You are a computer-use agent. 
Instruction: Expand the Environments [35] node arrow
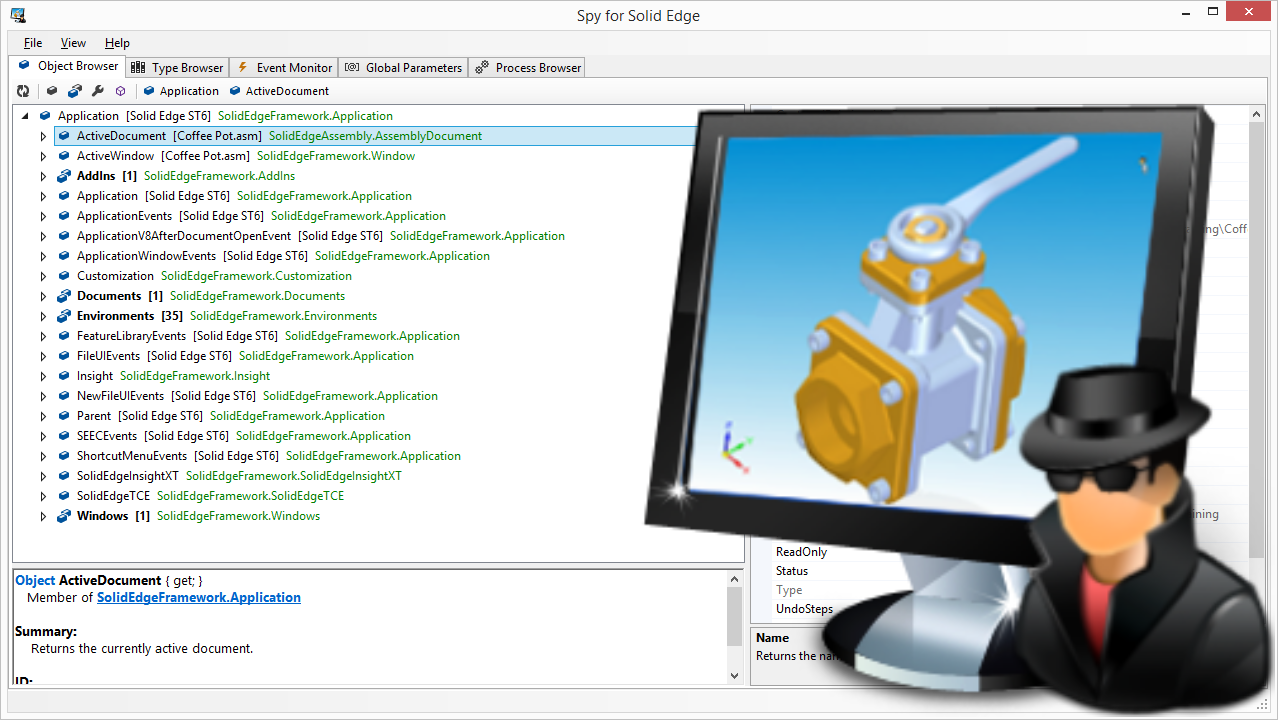tap(43, 316)
